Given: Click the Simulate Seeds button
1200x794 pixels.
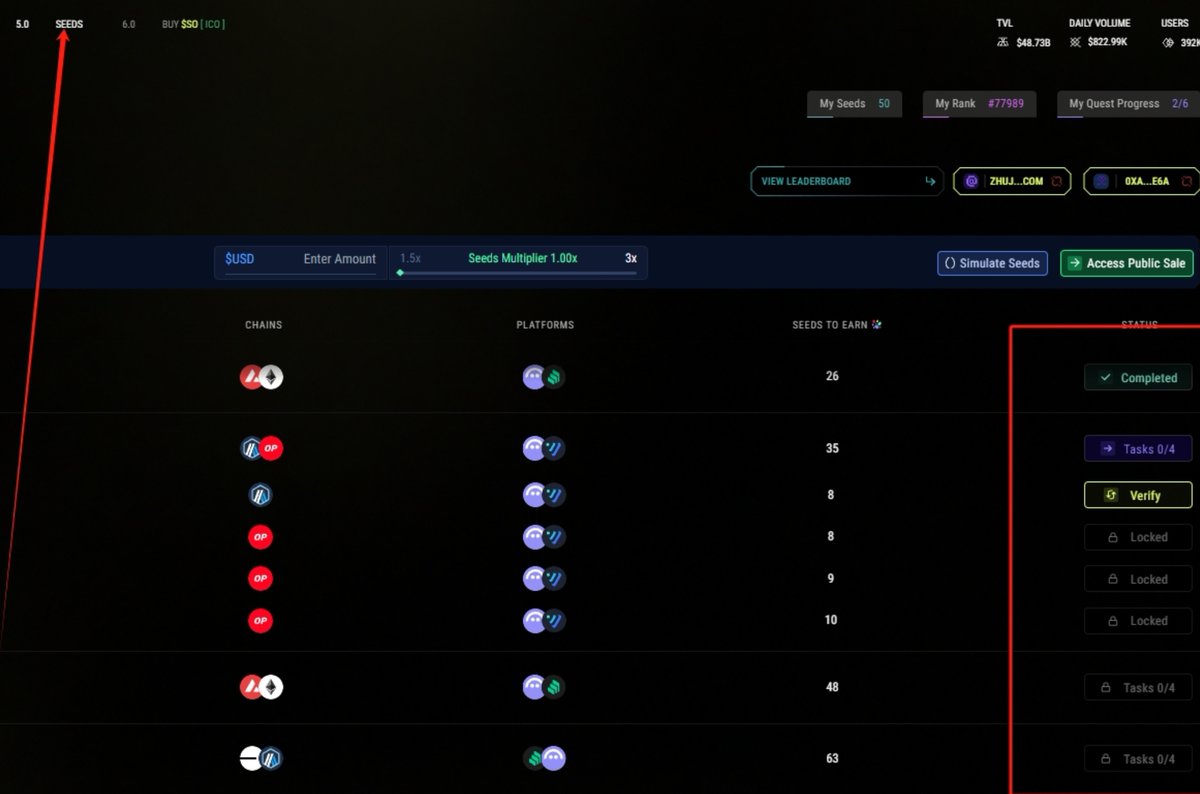Looking at the screenshot, I should coord(992,263).
